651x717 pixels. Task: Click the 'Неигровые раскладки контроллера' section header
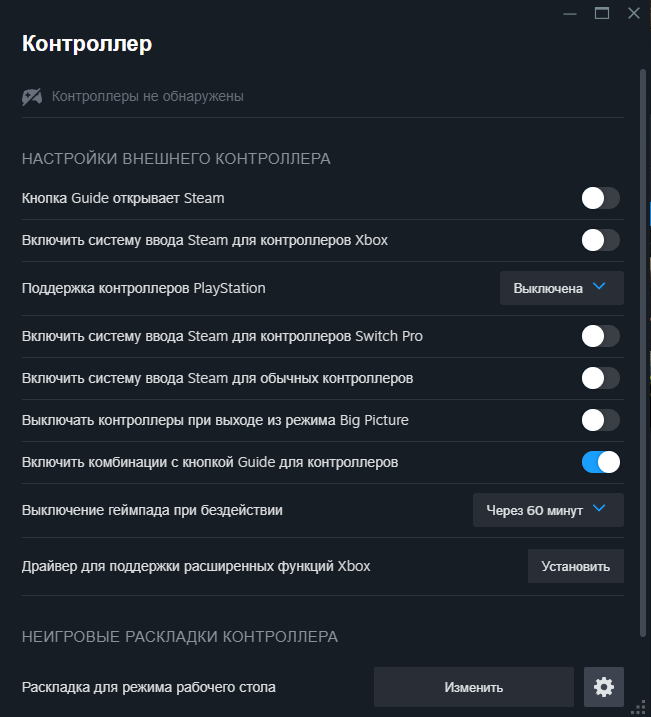pos(180,636)
